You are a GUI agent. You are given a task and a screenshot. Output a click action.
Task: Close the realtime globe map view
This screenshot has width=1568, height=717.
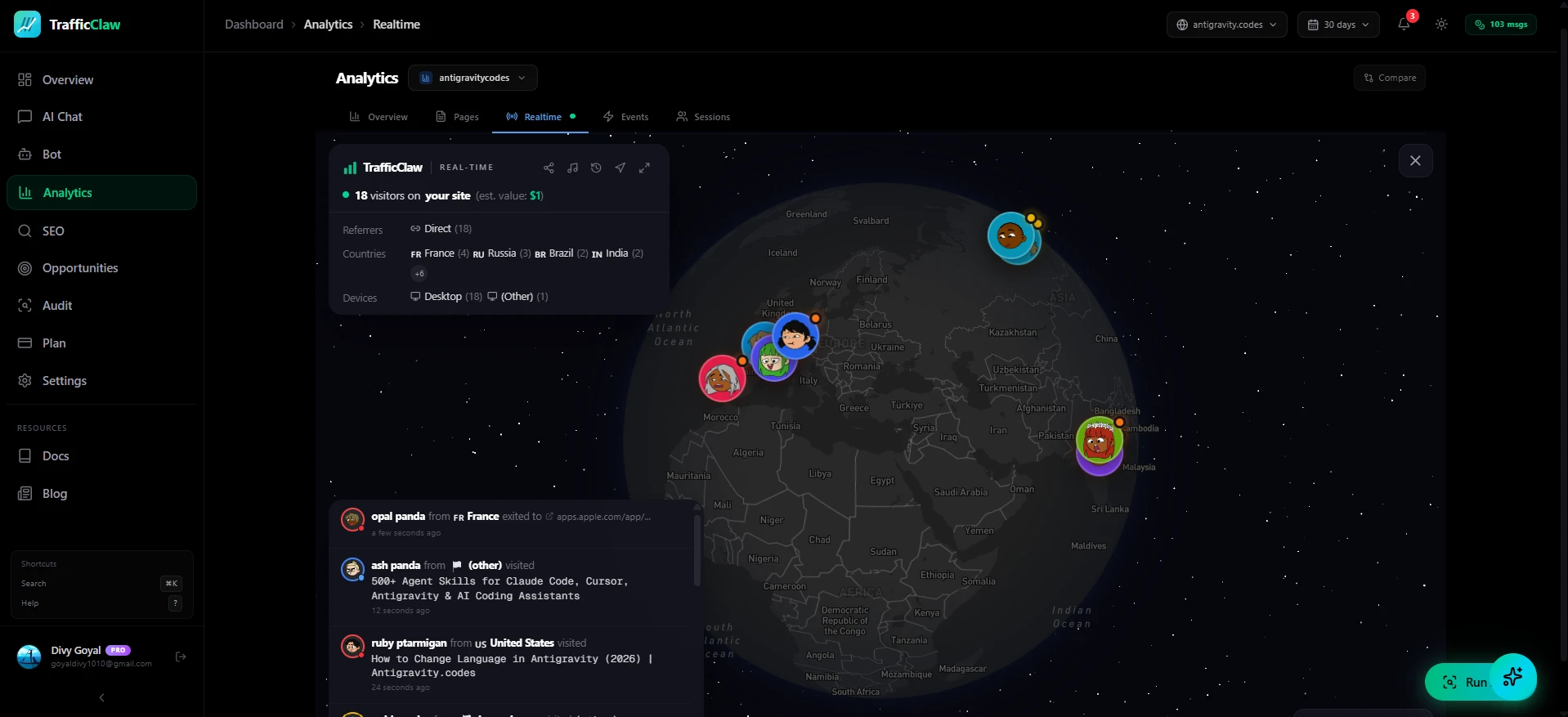(1415, 161)
